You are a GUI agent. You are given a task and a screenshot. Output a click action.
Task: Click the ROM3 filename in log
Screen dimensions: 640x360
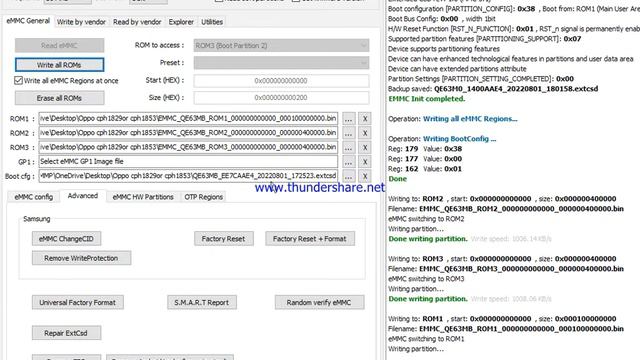(521, 269)
